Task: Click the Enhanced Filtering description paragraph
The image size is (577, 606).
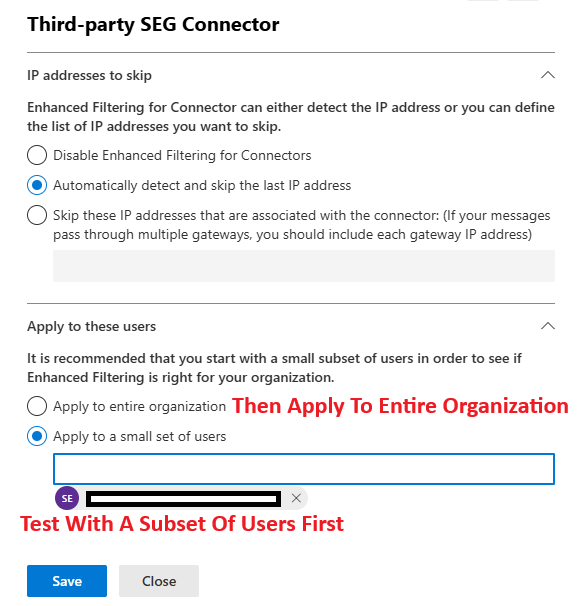Action: coord(291,117)
